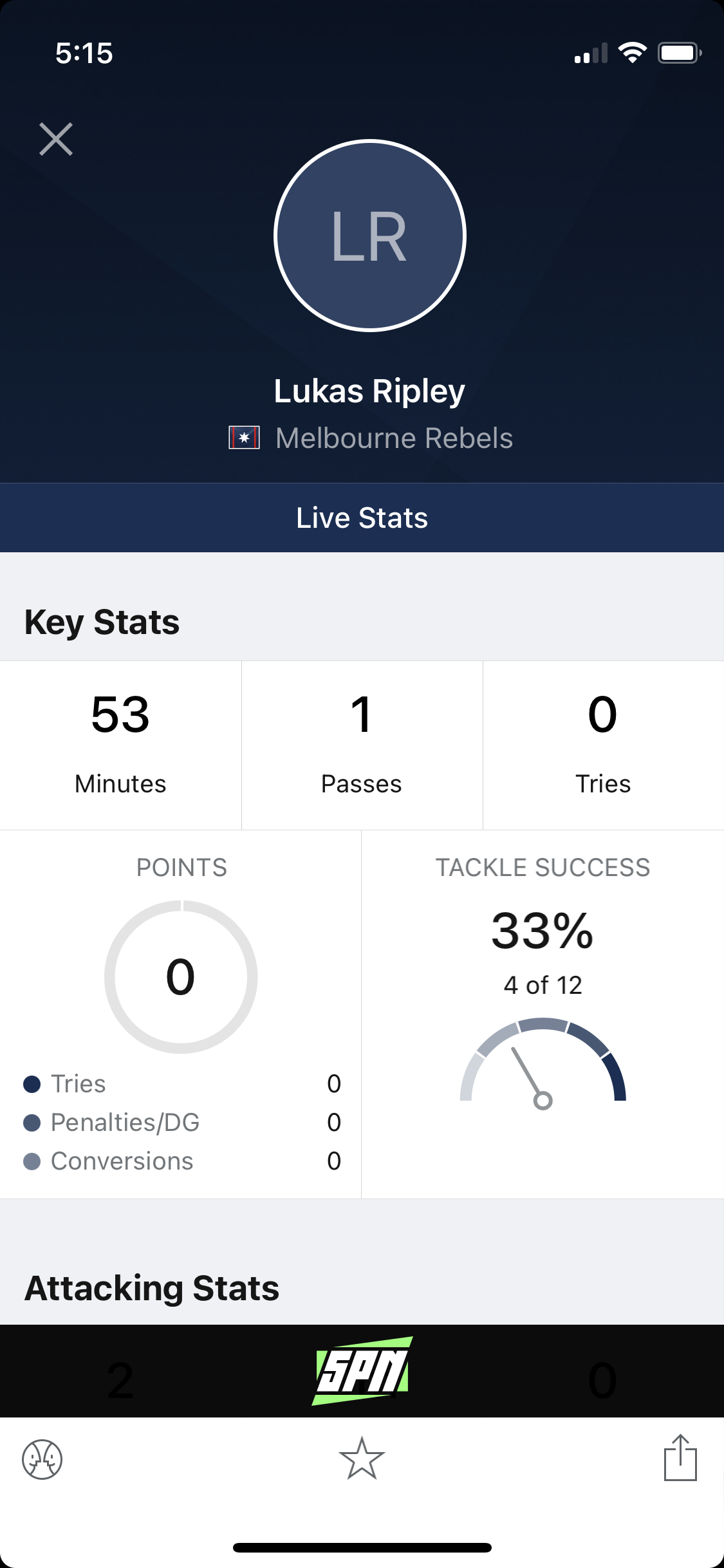This screenshot has height=1568, width=724.
Task: Tap the Melbourne Rebels flag icon
Action: 244,438
